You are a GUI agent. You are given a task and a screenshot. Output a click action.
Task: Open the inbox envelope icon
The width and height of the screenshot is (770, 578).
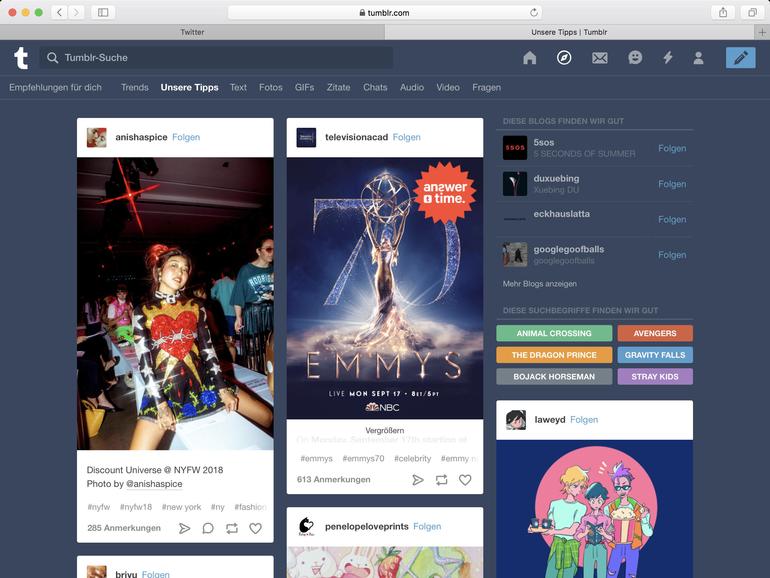click(x=600, y=58)
